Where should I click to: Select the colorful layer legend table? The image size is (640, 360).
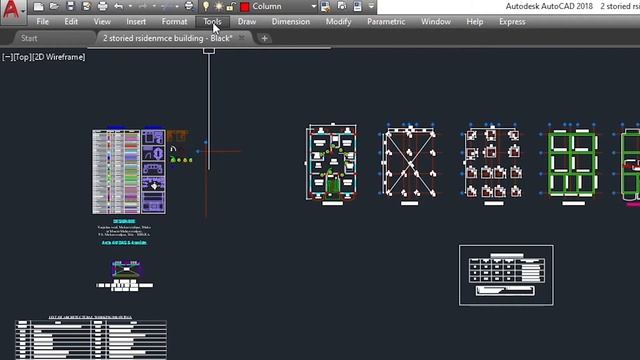coord(116,171)
